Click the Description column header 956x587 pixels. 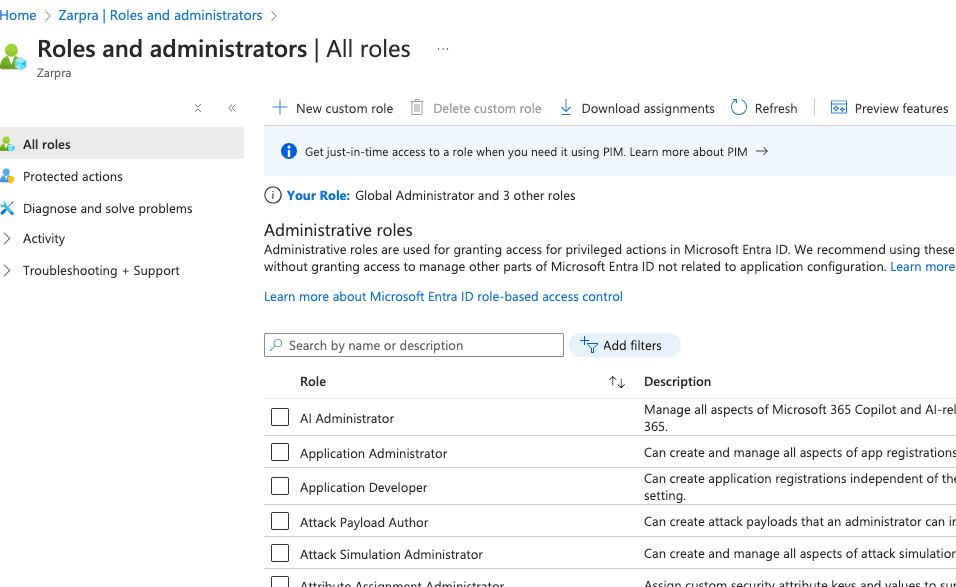point(677,382)
